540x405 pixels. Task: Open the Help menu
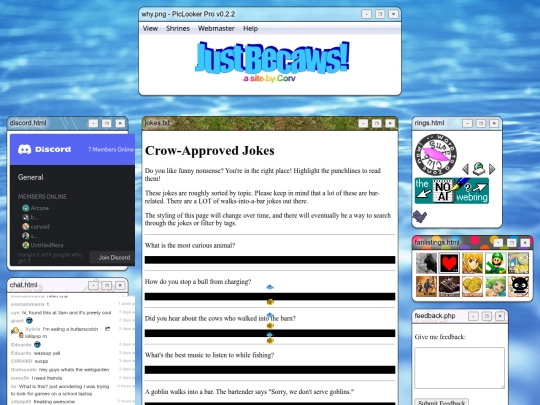(250, 29)
